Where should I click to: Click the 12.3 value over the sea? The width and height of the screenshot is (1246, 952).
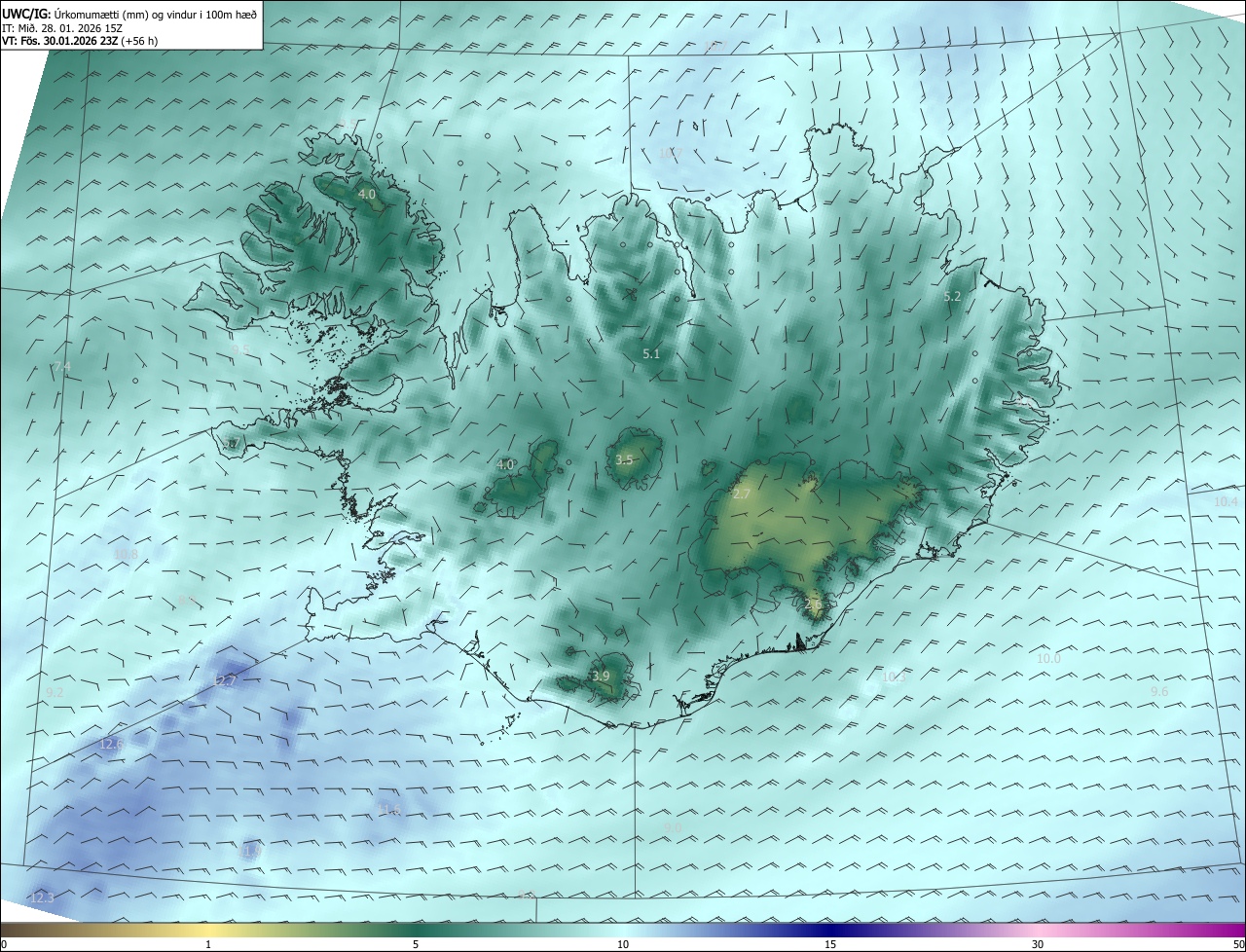(41, 897)
